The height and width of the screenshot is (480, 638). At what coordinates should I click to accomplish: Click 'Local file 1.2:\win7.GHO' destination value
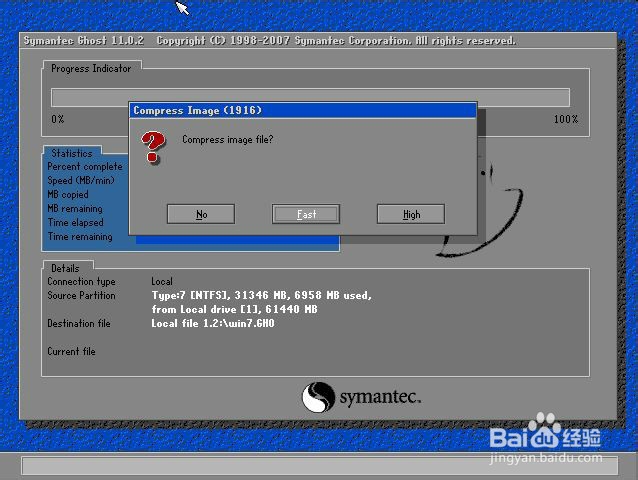pyautogui.click(x=213, y=323)
